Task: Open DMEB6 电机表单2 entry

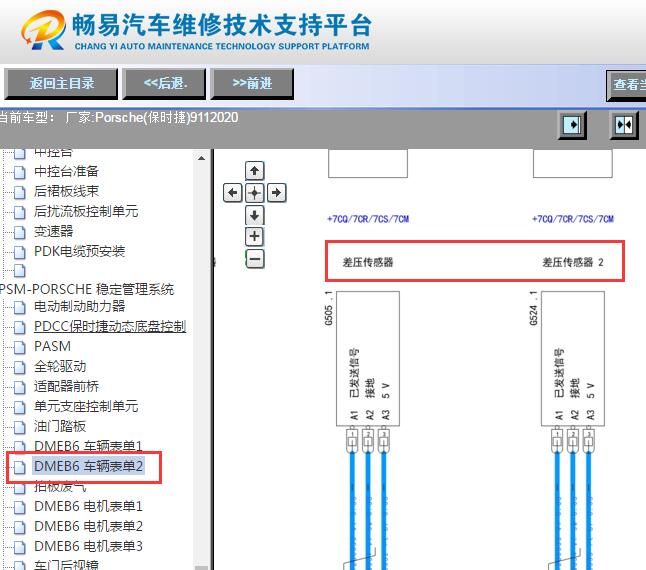Action: point(88,526)
